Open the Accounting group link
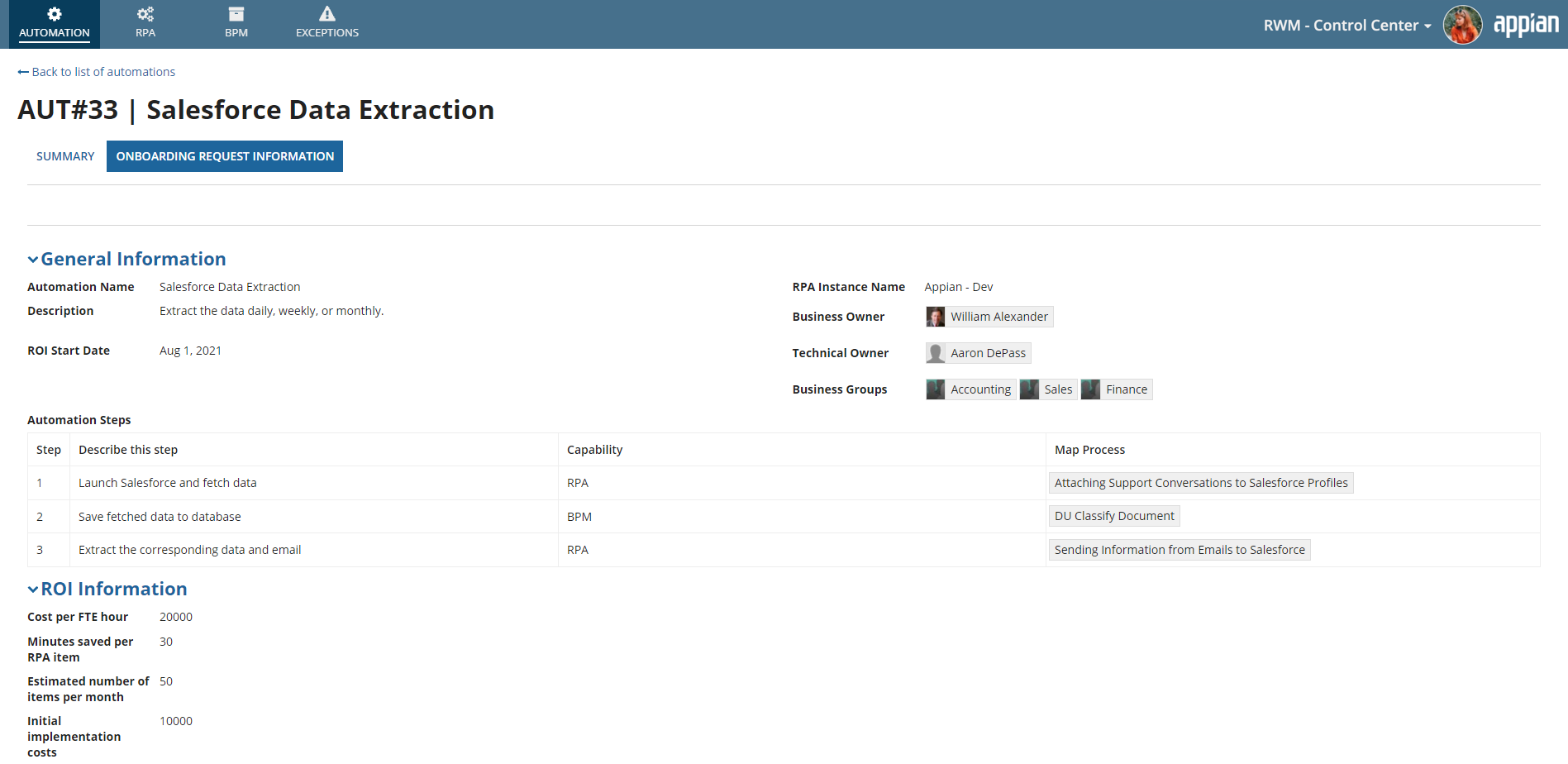Screen dimensions: 1568x764 (x=981, y=389)
